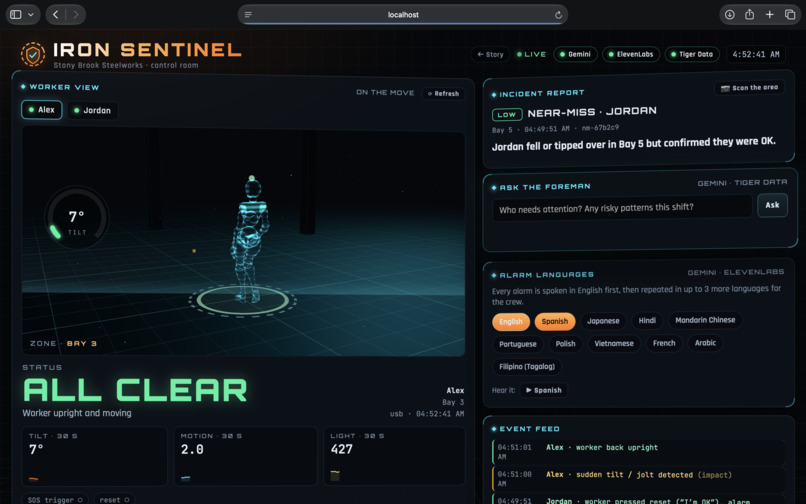Image resolution: width=806 pixels, height=504 pixels.
Task: Click the INCIDENT REPORT panel title
Action: (541, 94)
